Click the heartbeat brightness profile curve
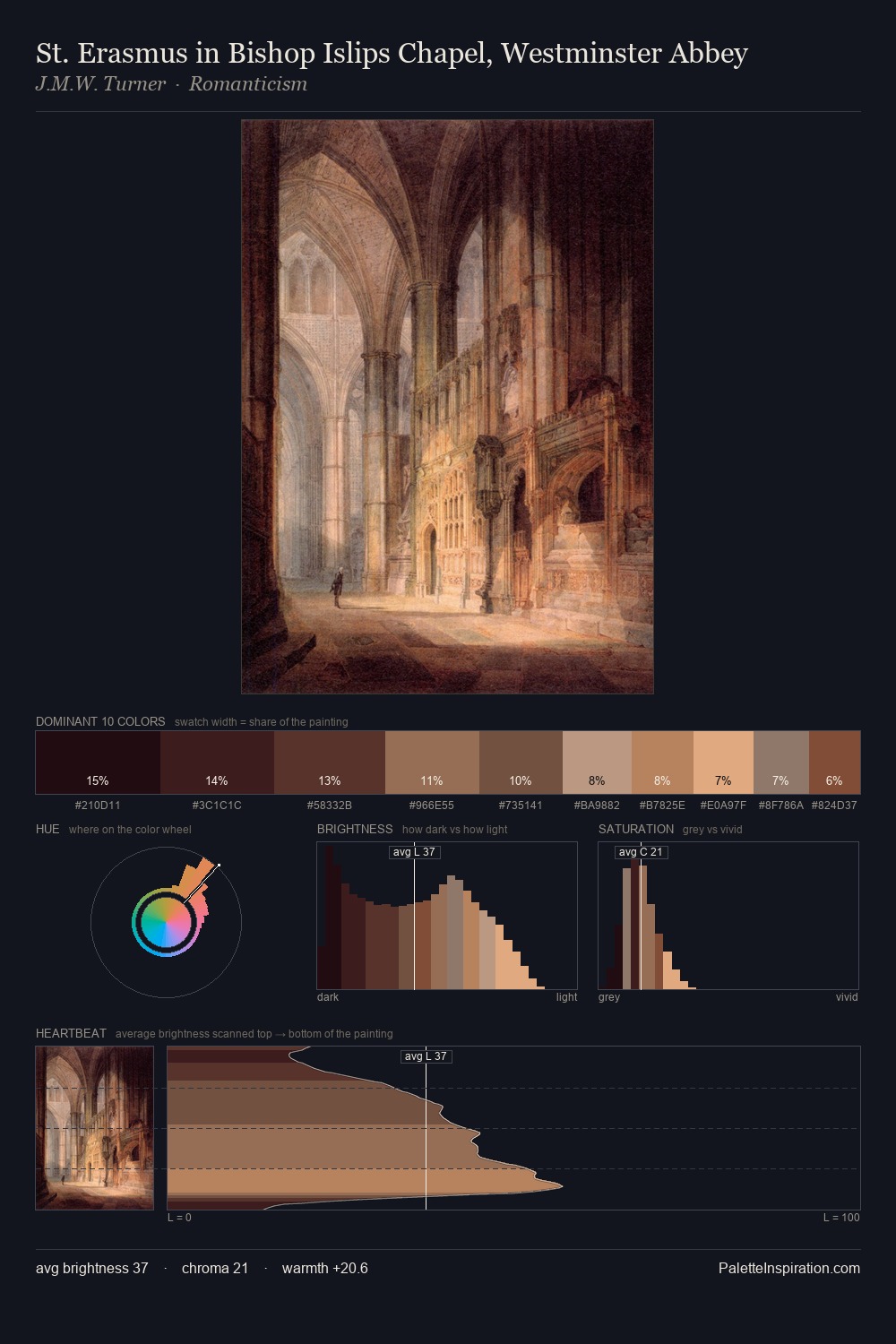The image size is (896, 1344). click(x=366, y=1128)
